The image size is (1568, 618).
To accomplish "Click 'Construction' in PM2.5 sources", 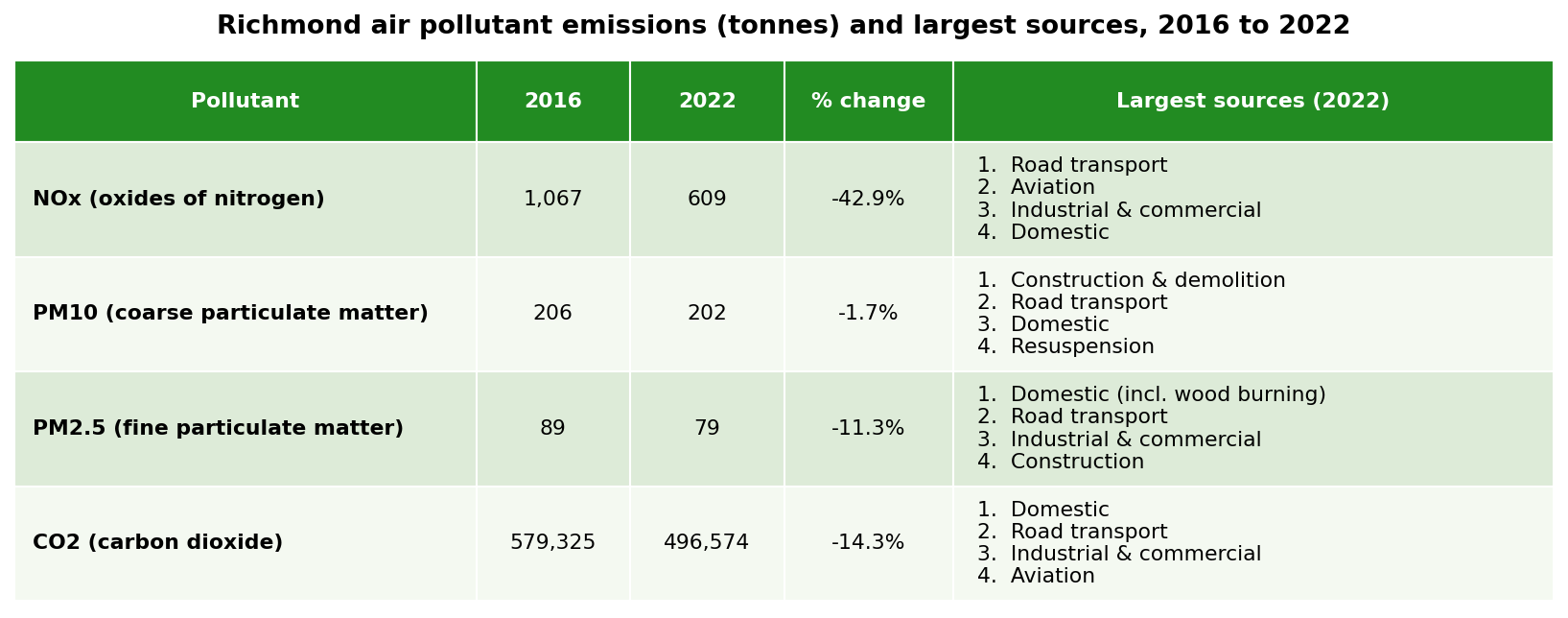I will click(x=1077, y=463).
